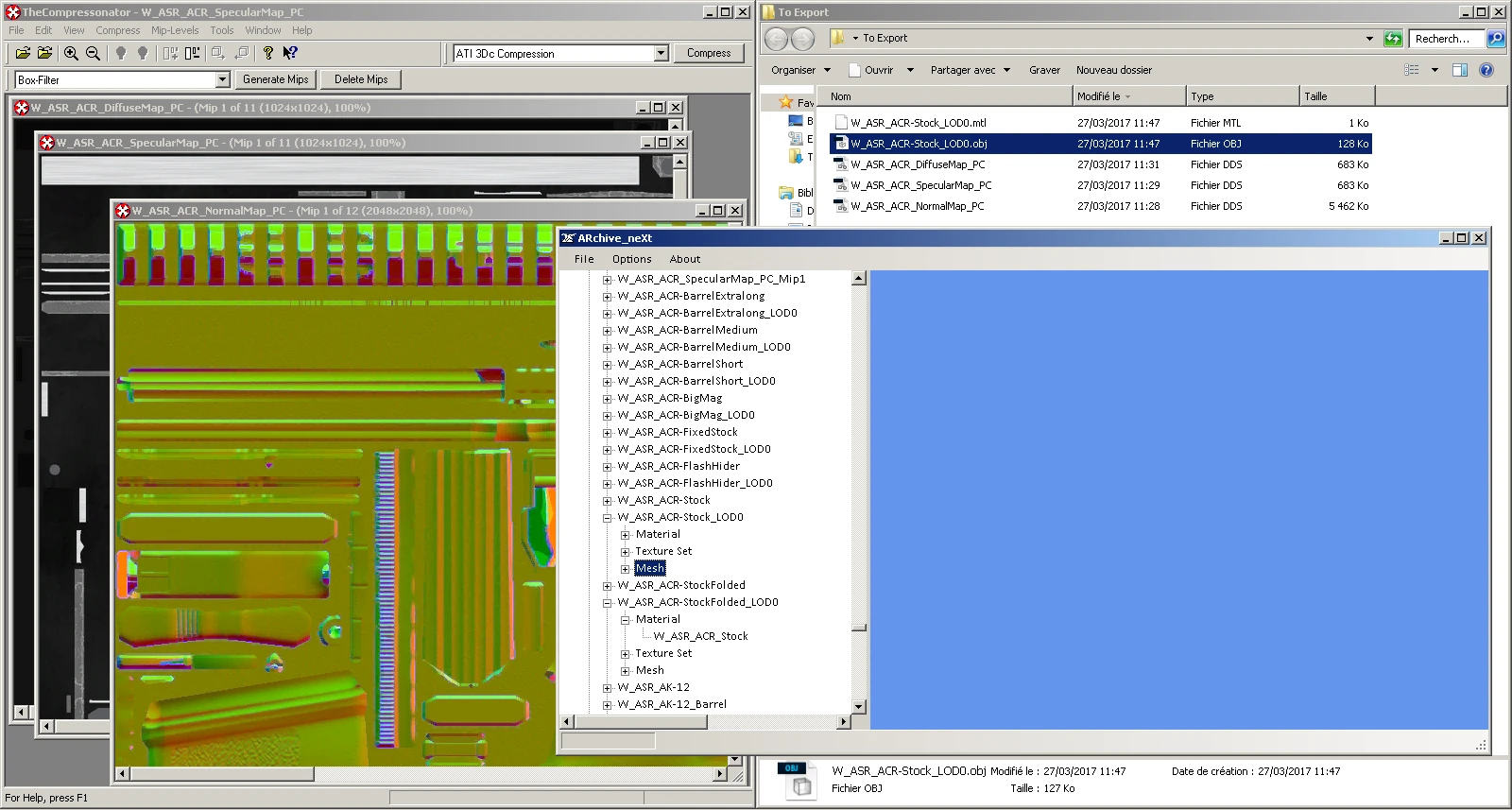Toggle the Explorer preview pane icon

pyautogui.click(x=1459, y=70)
